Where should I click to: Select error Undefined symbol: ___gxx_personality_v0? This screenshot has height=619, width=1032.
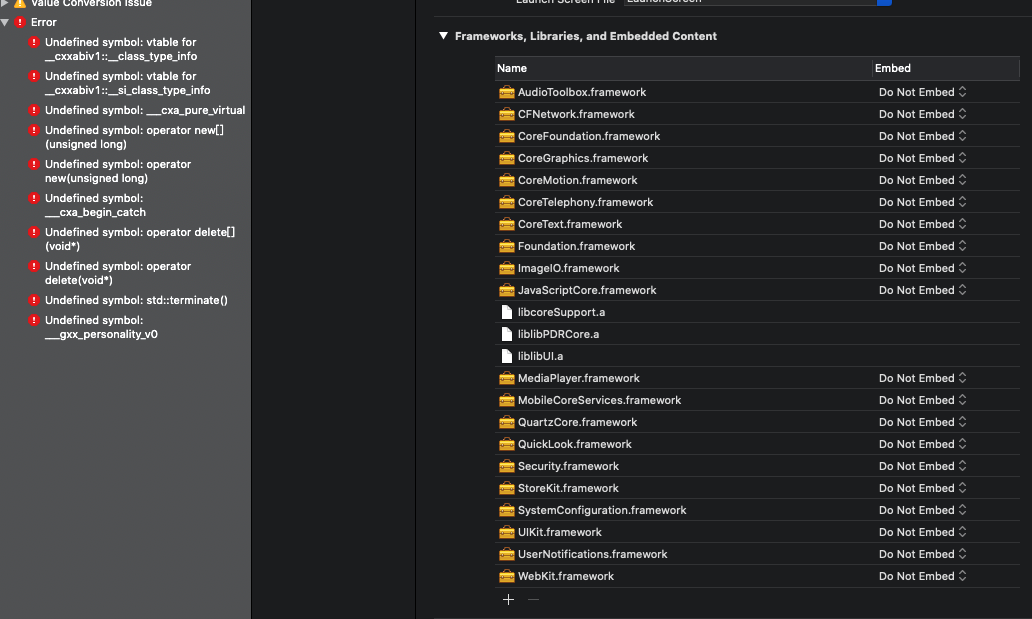pyautogui.click(x=101, y=327)
